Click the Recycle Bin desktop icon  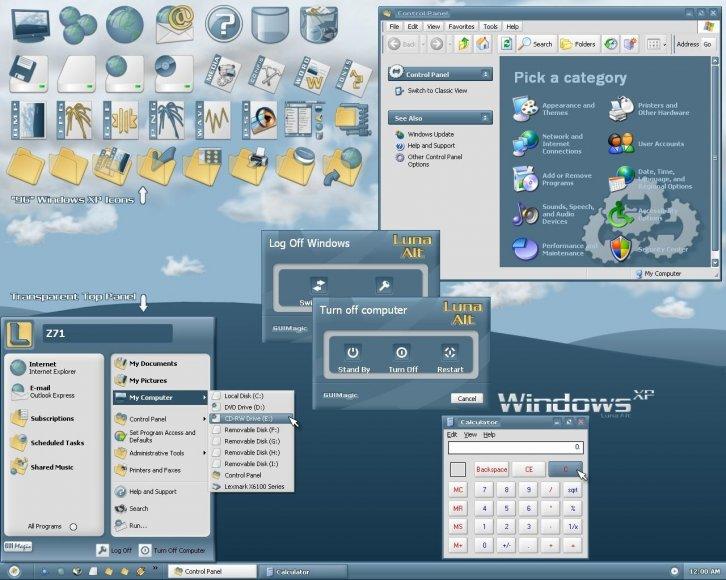[319, 25]
